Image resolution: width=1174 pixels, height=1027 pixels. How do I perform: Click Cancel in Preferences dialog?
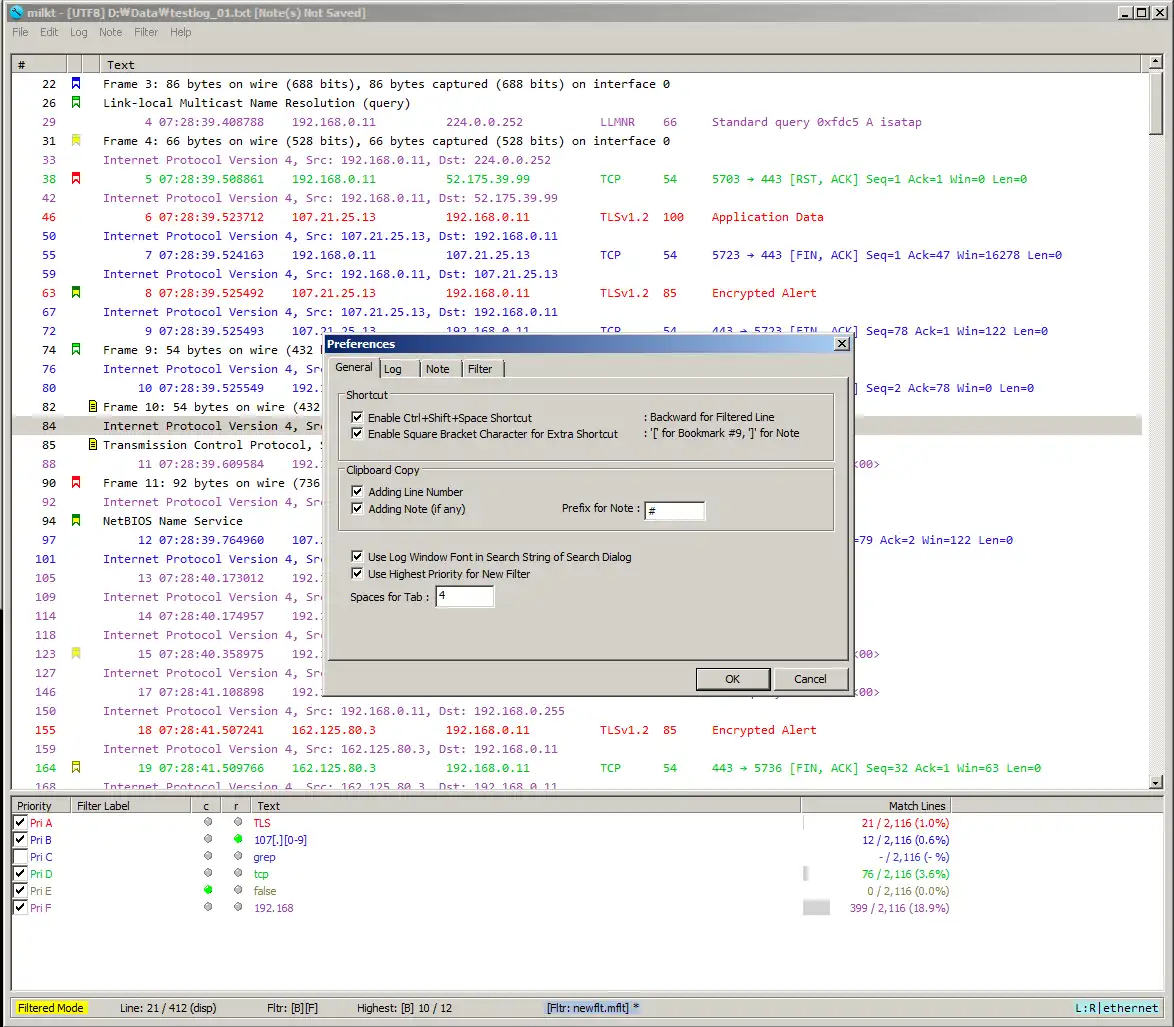(810, 679)
